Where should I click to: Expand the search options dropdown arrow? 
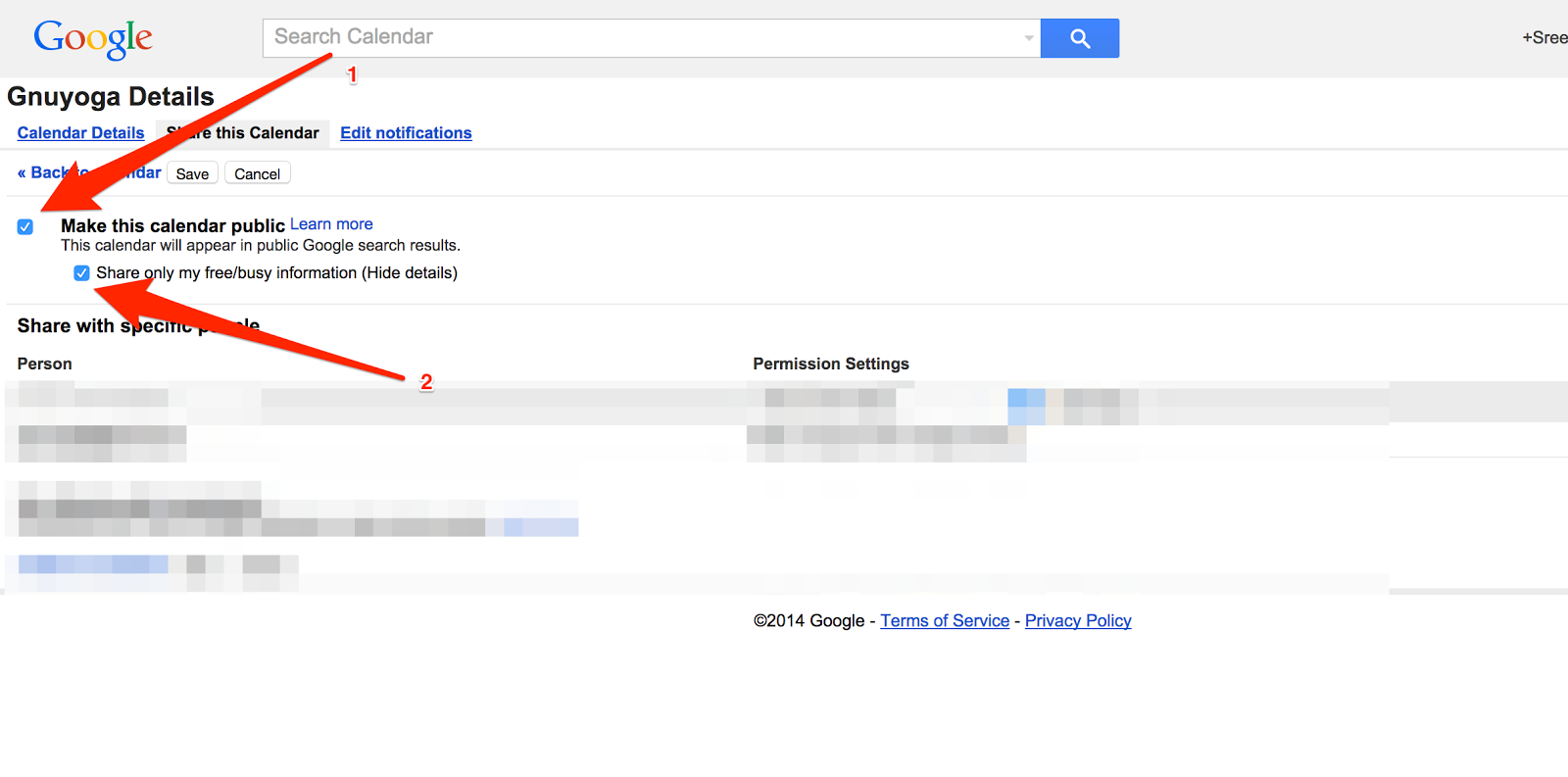[x=1028, y=38]
